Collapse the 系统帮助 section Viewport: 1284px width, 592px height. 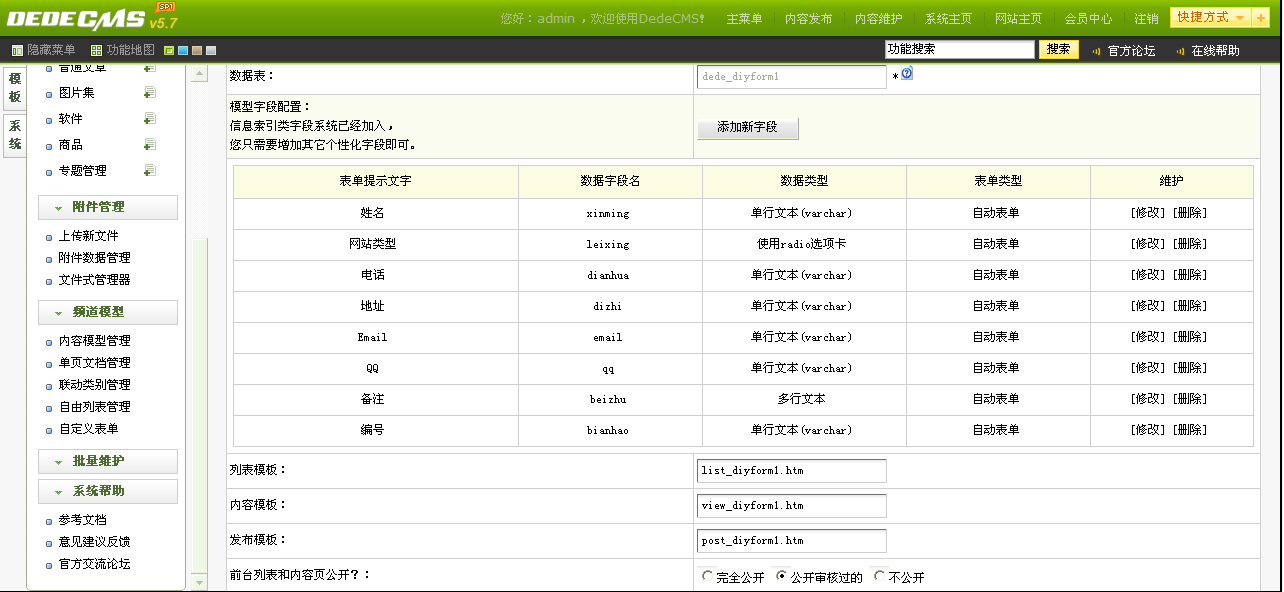tap(108, 491)
